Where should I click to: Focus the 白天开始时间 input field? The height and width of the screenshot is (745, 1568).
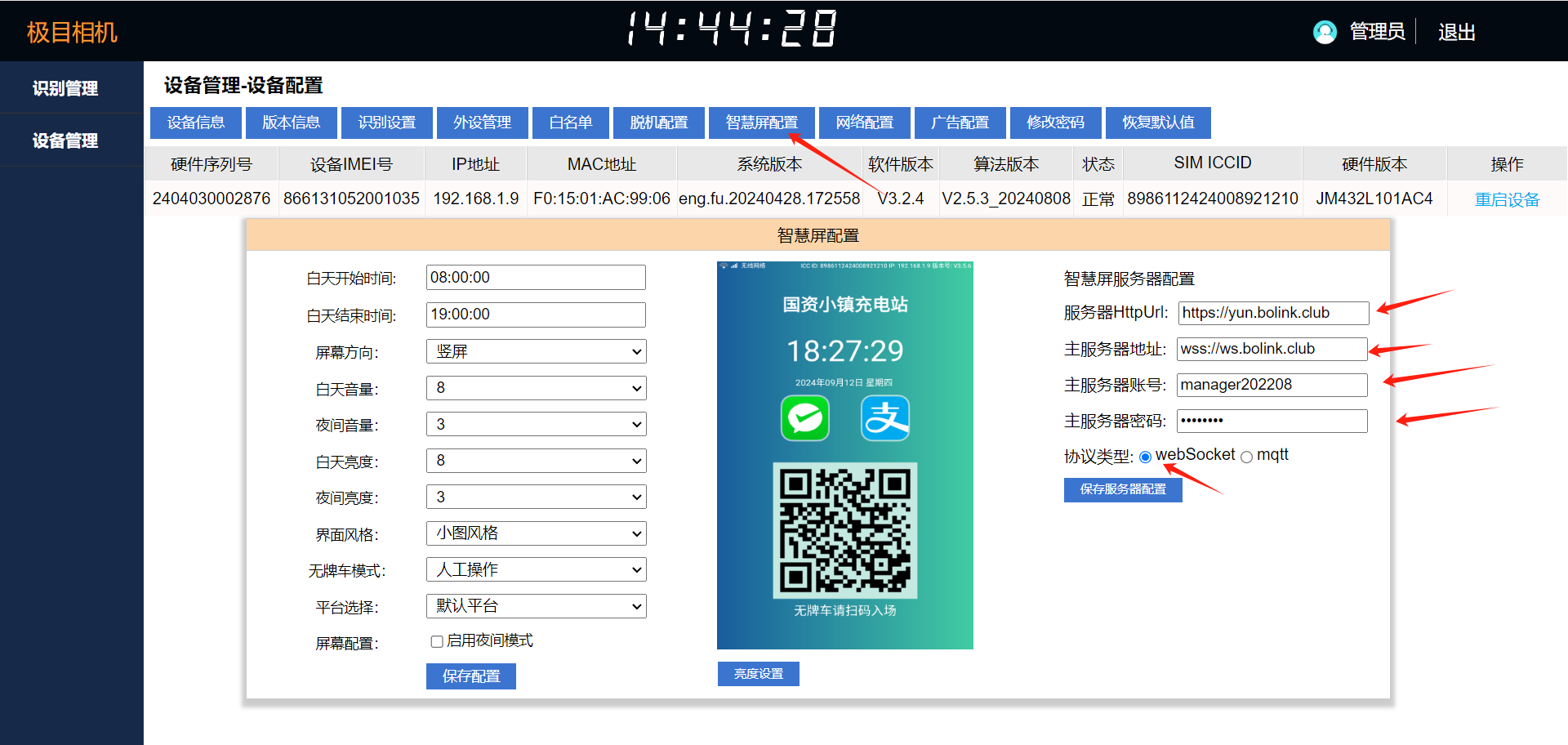(x=536, y=278)
